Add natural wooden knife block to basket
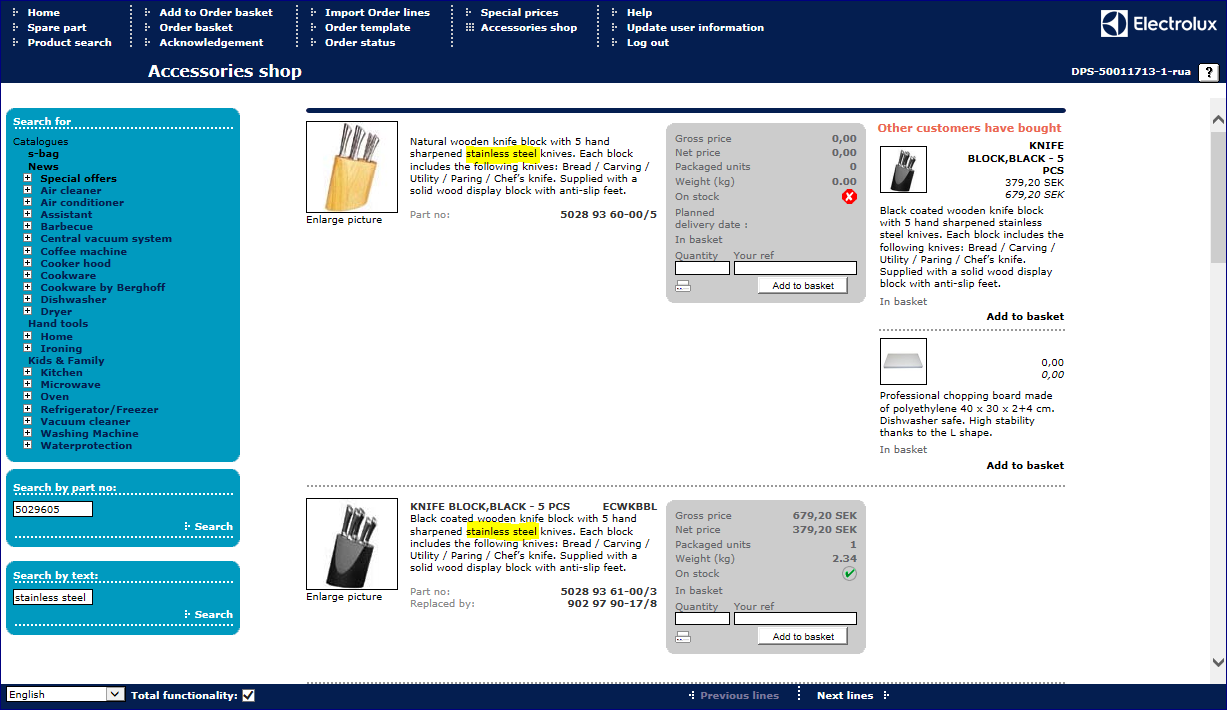The width and height of the screenshot is (1227, 710). point(803,285)
